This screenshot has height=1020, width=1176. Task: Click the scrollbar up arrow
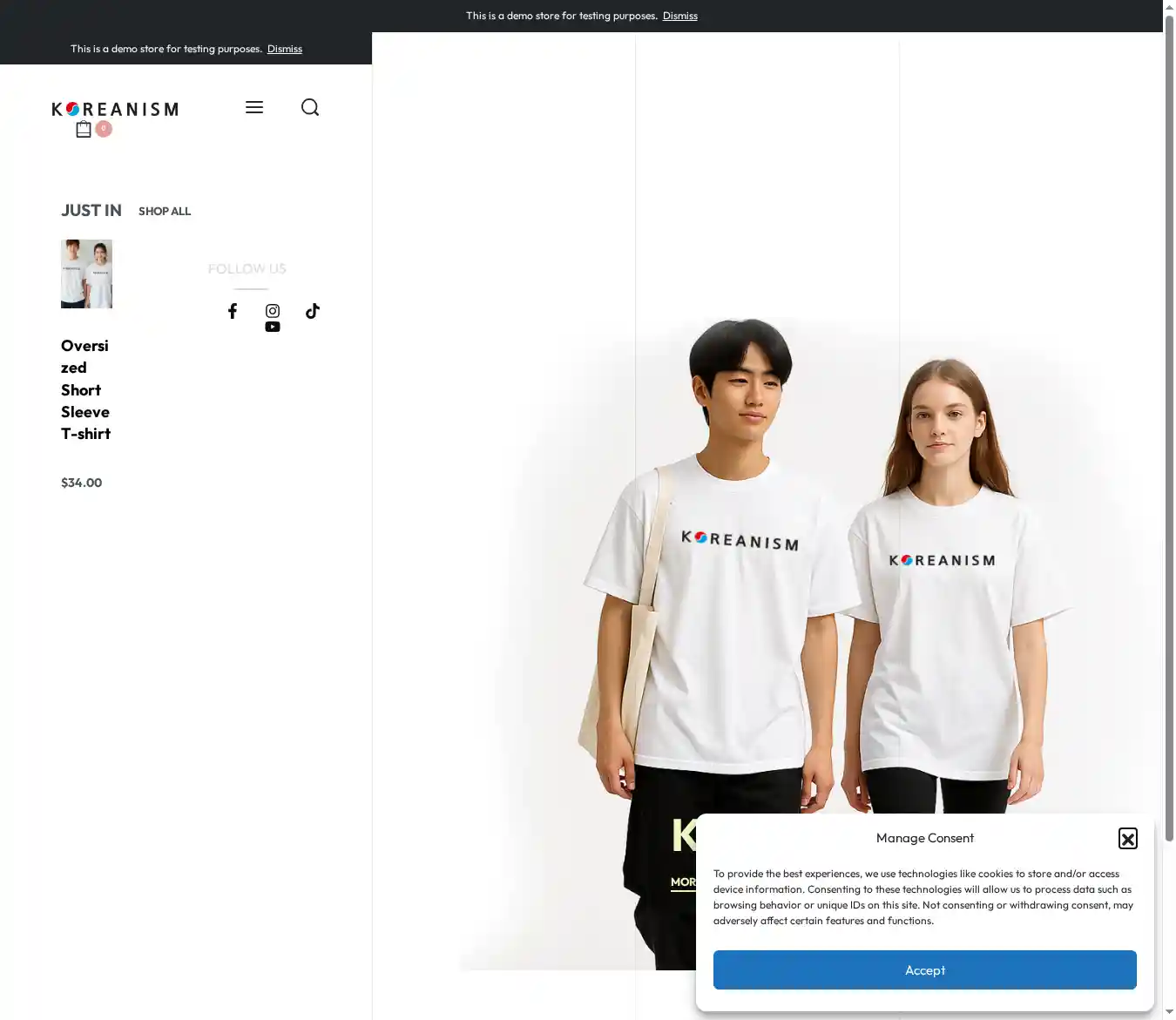[1169, 8]
